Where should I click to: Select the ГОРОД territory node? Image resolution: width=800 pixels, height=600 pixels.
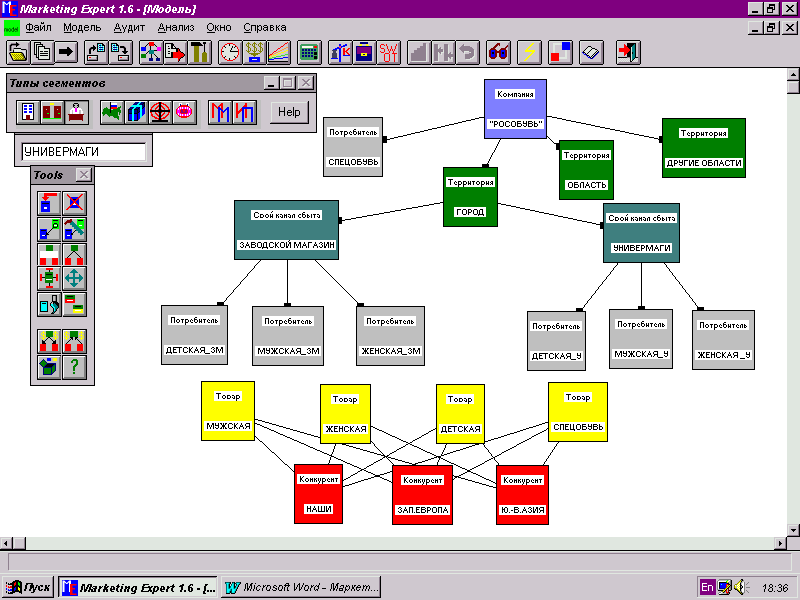coord(470,197)
